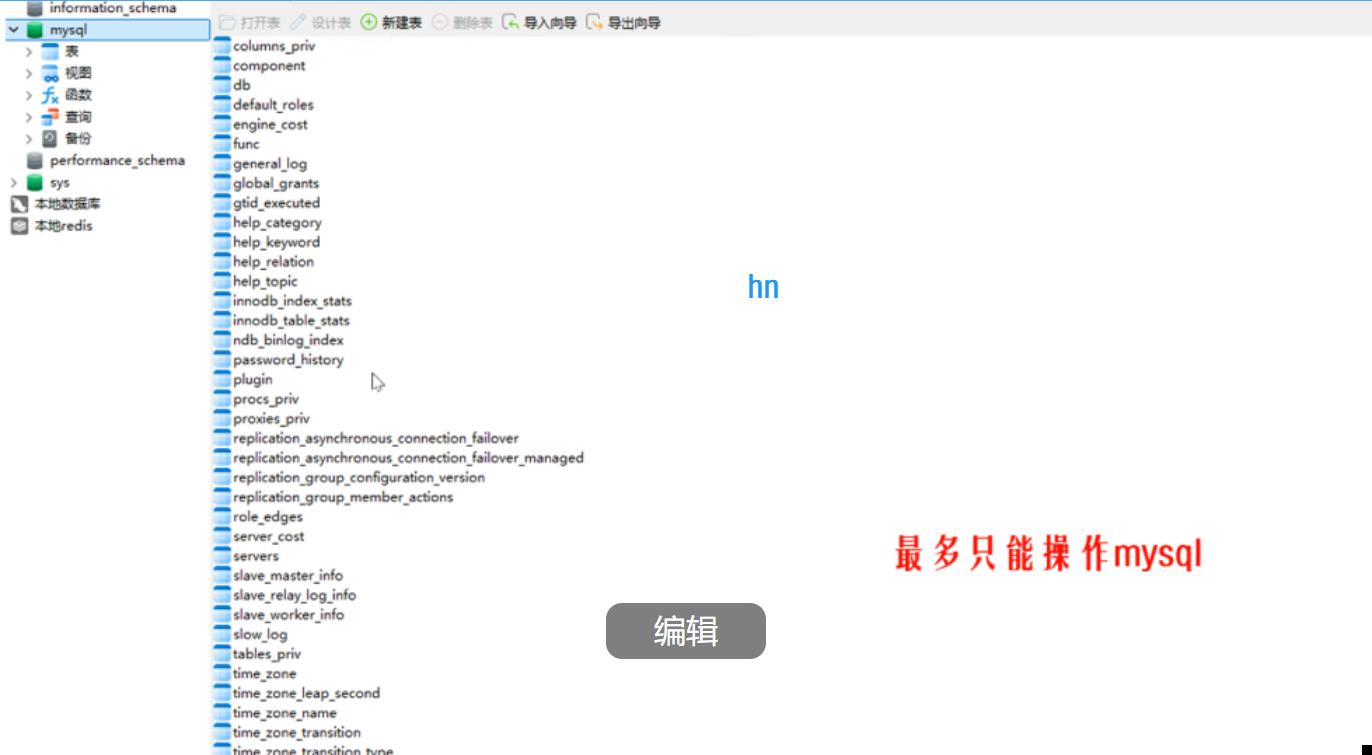1372x755 pixels.
Task: Click the Open Table (打开表) toolbar button
Action: pos(249,22)
